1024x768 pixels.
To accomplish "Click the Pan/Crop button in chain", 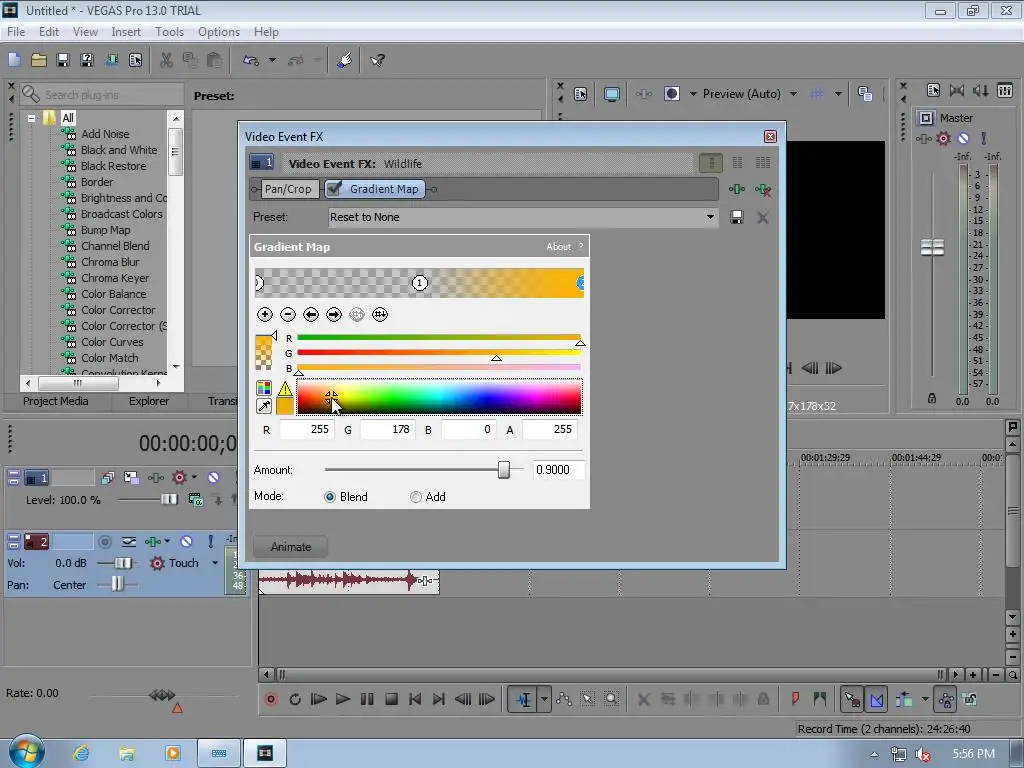I will (288, 189).
